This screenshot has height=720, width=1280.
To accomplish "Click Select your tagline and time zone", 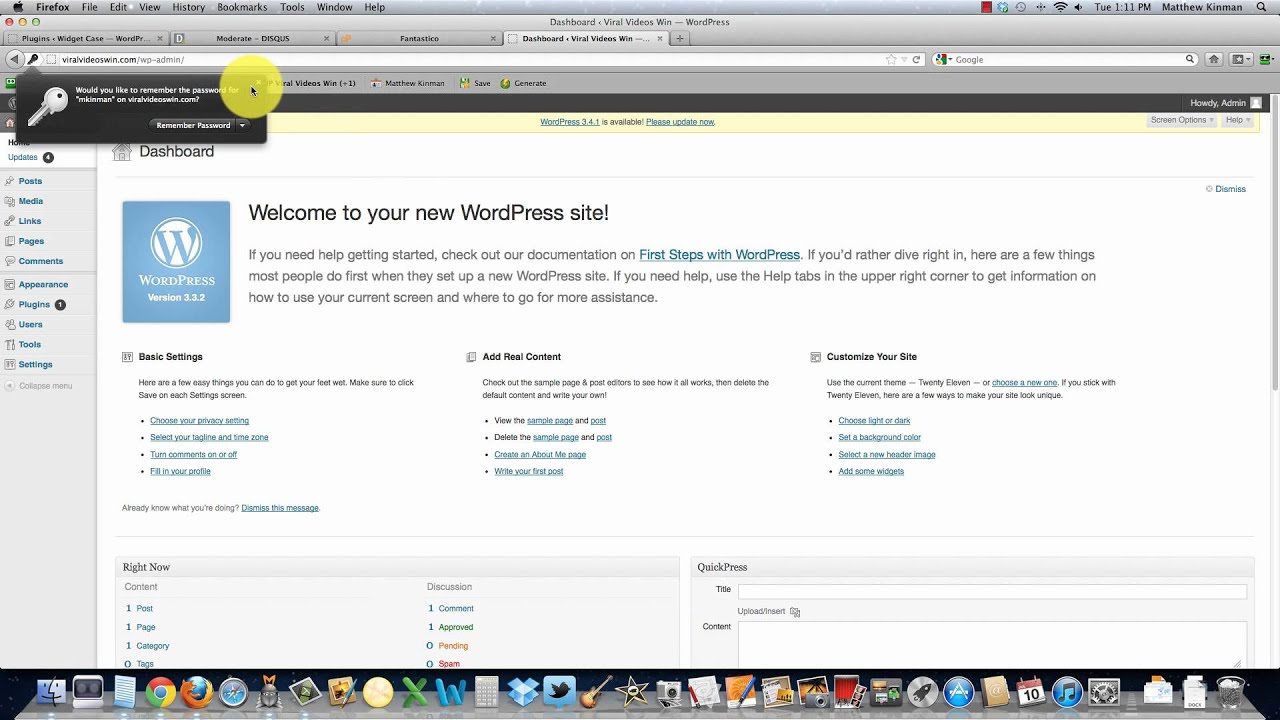I will tap(209, 437).
